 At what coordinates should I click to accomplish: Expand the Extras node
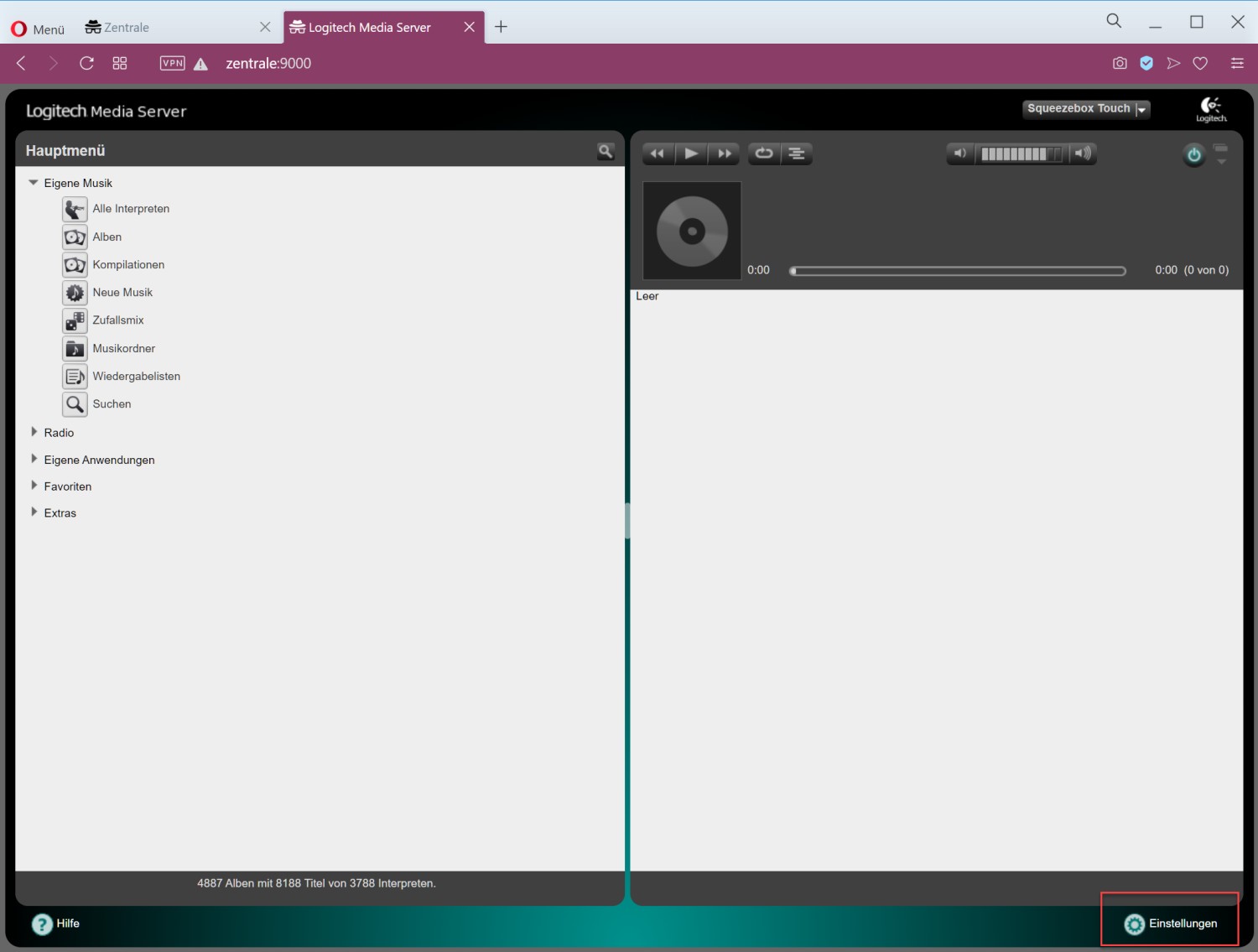tap(34, 512)
